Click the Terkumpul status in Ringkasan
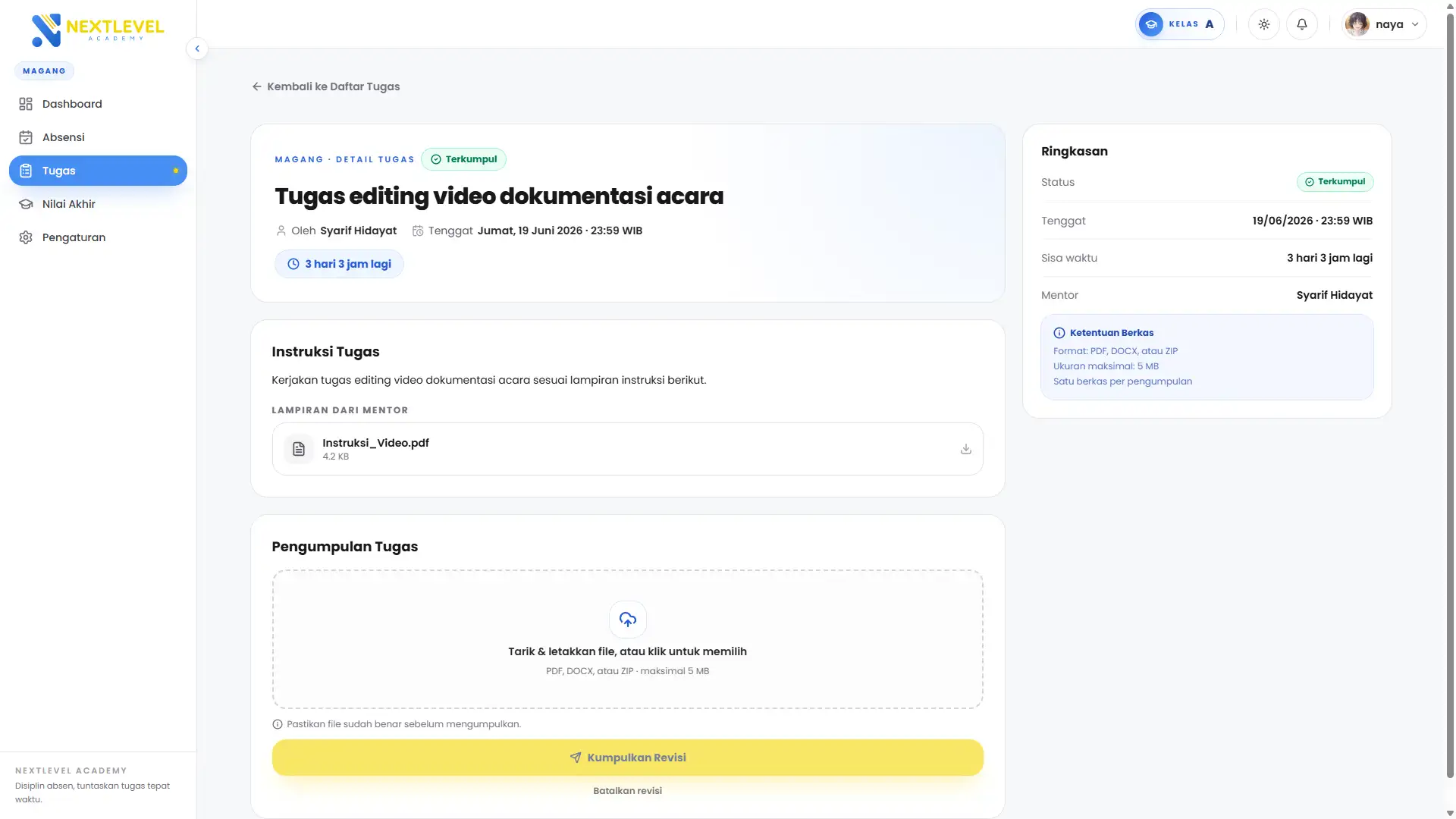 [x=1335, y=182]
